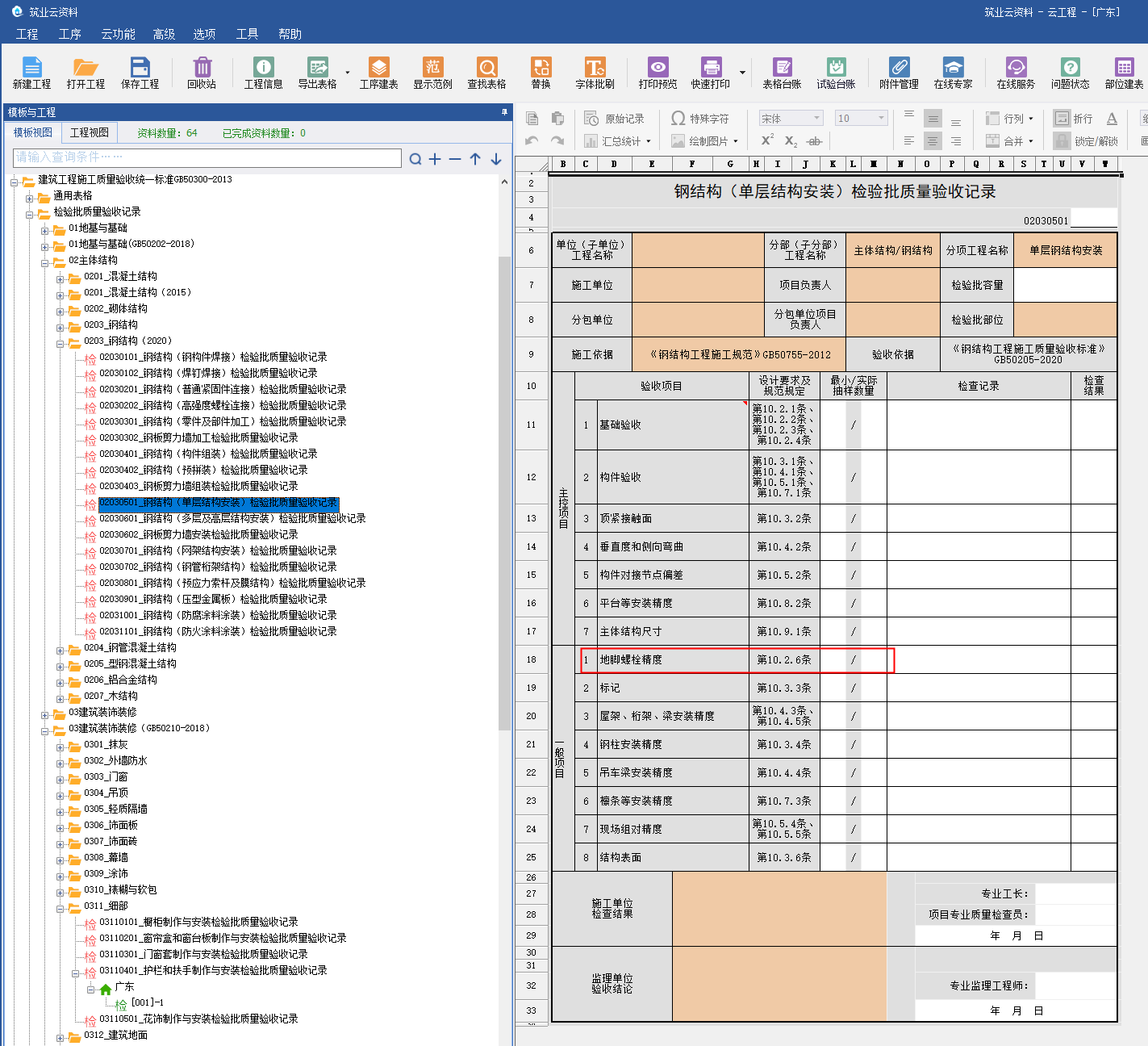Open the 工序 menu
This screenshot has height=1046, width=1148.
tap(70, 34)
